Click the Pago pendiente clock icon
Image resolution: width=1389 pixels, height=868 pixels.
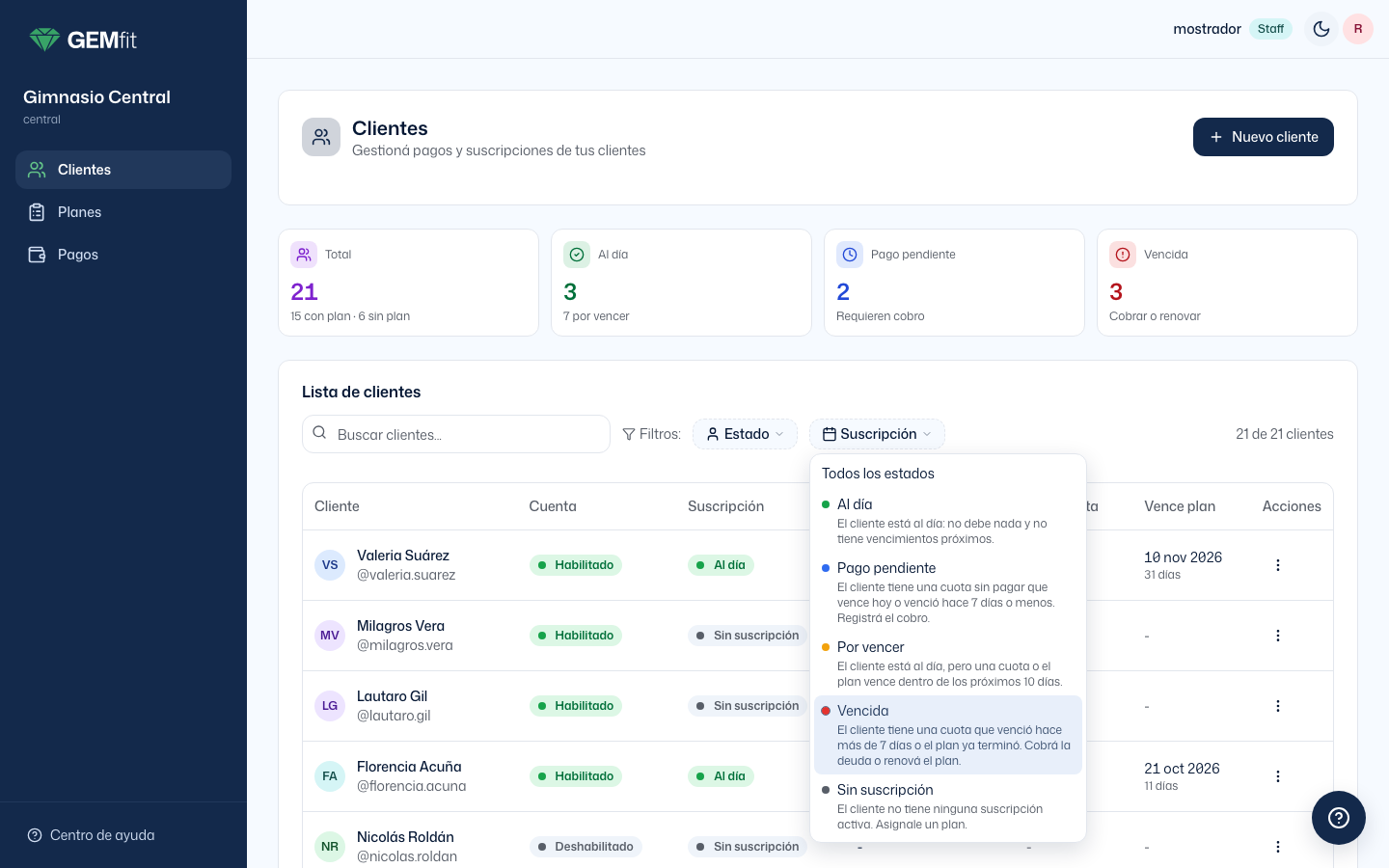tap(850, 255)
